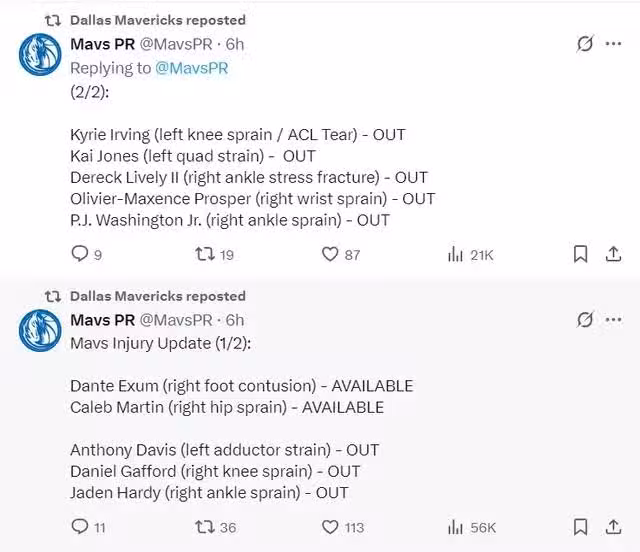
Task: Open Grok icon on the bottom tweet
Action: click(x=585, y=319)
